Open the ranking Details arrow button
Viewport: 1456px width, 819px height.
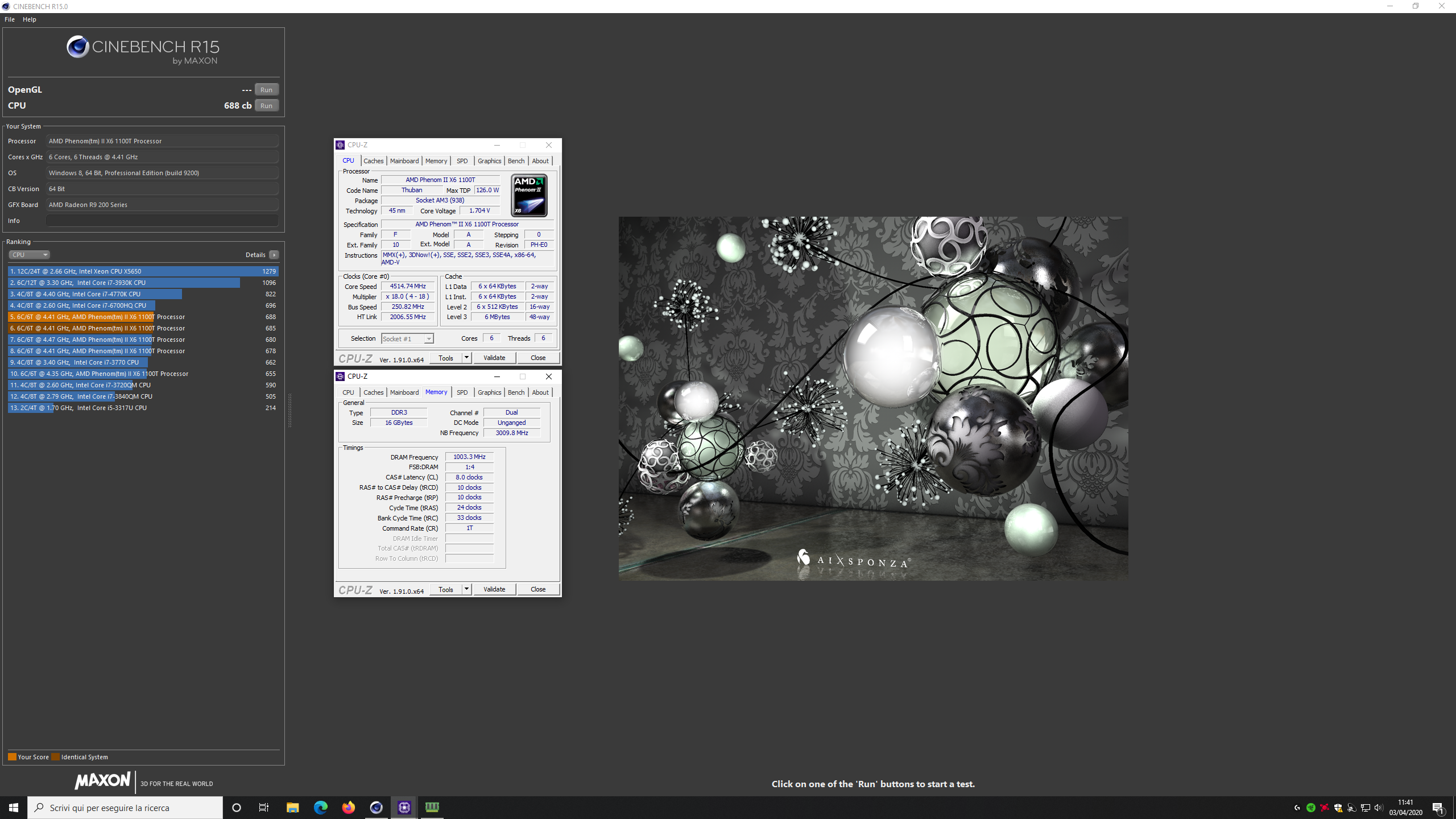(274, 255)
